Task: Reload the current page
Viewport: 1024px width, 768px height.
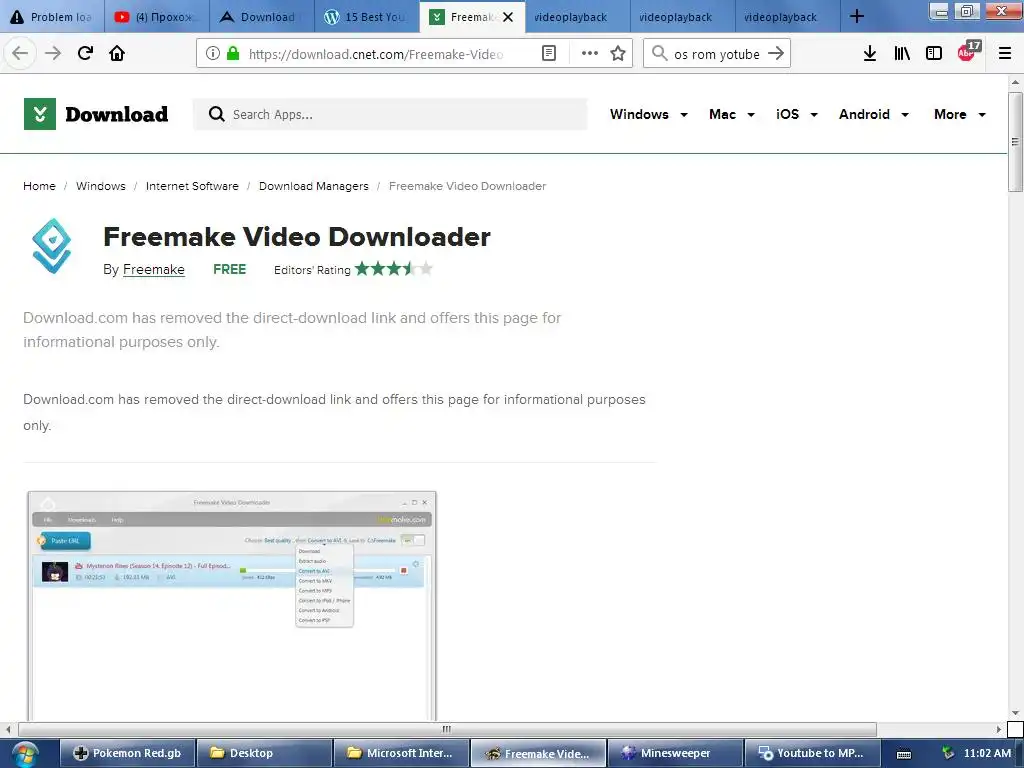Action: (x=86, y=53)
